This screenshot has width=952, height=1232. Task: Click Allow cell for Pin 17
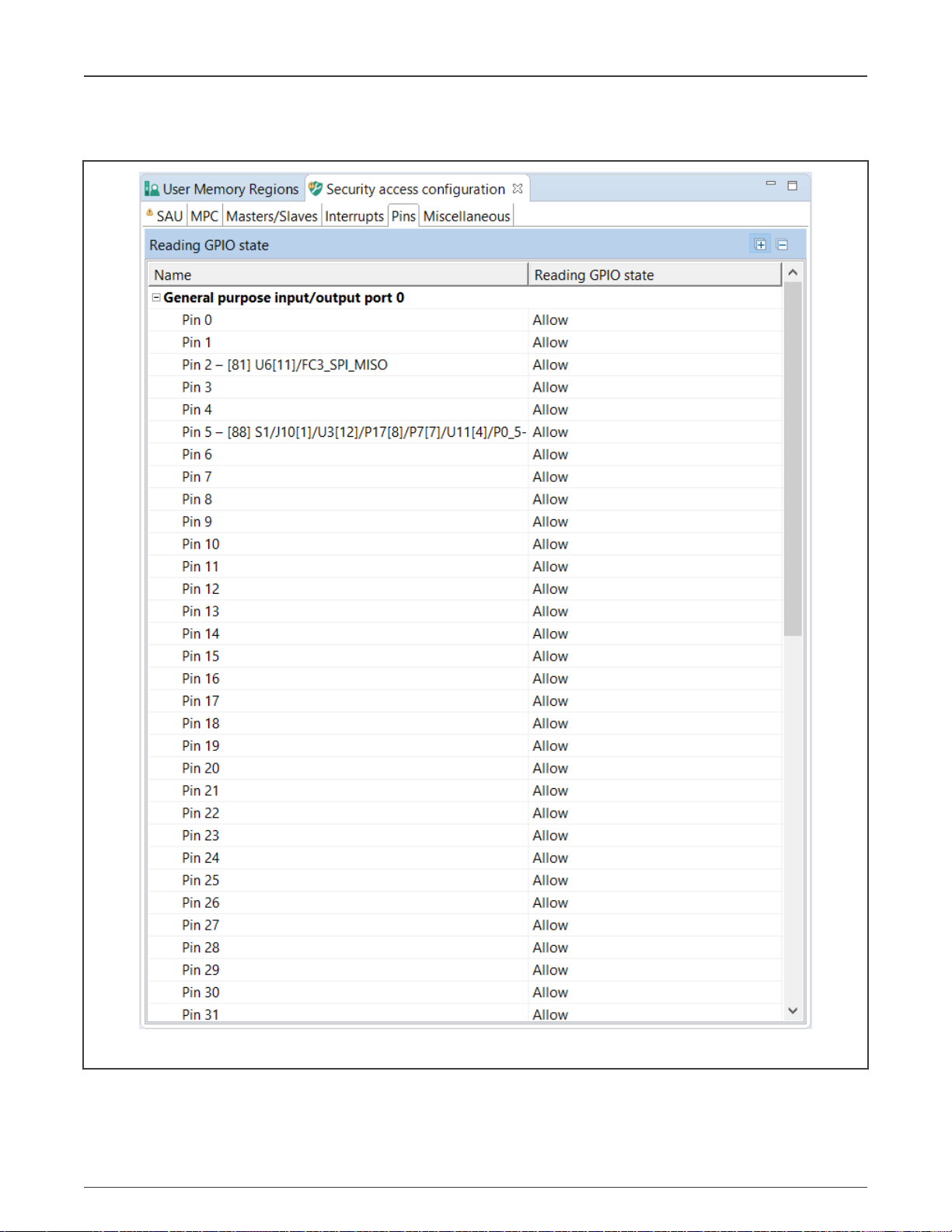pos(655,701)
